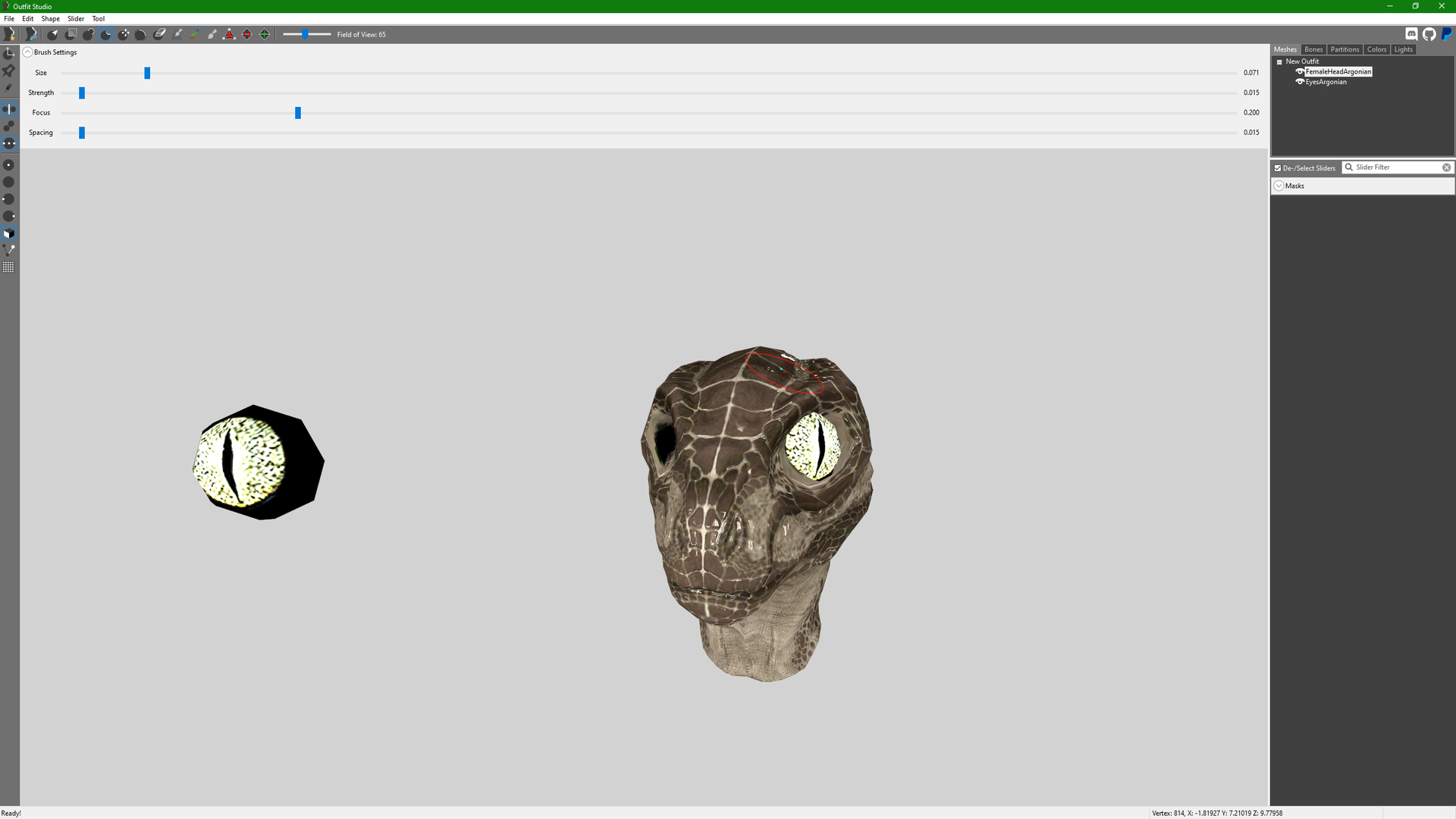Click the circle with left dot view icon
The width and height of the screenshot is (1456, 819).
pos(9,199)
